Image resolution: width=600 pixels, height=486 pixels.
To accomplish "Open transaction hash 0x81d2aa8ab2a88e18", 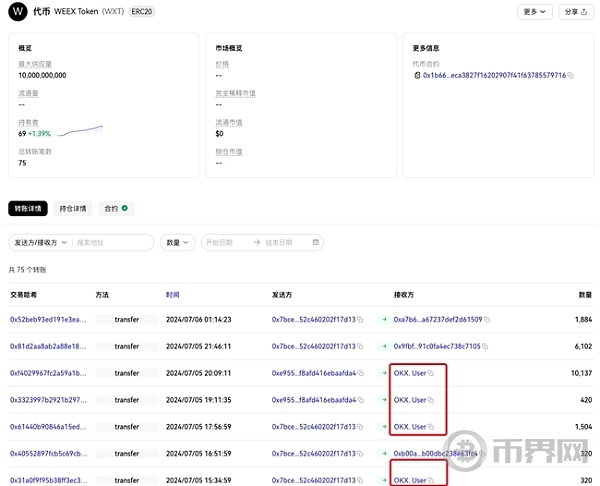I will (x=48, y=346).
